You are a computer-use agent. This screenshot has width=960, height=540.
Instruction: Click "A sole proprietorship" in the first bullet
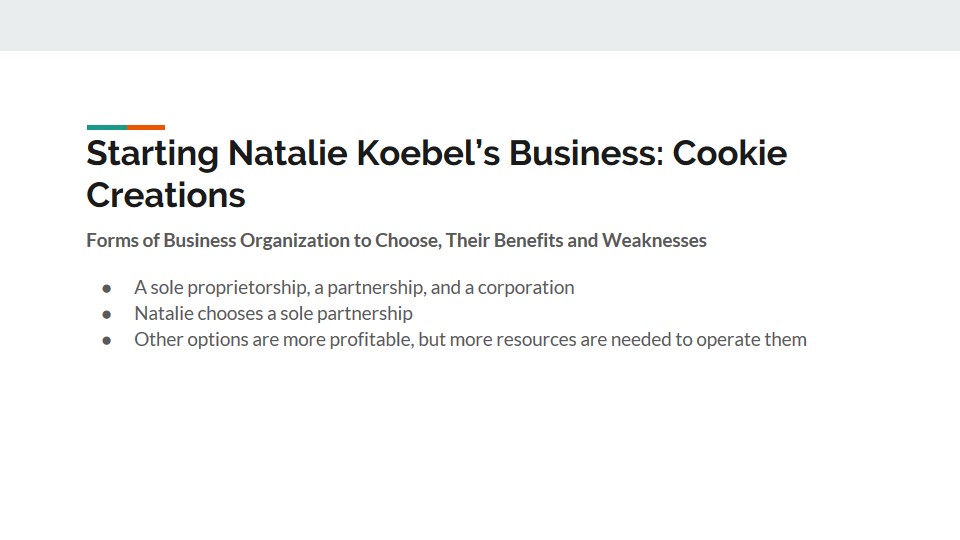coord(220,288)
